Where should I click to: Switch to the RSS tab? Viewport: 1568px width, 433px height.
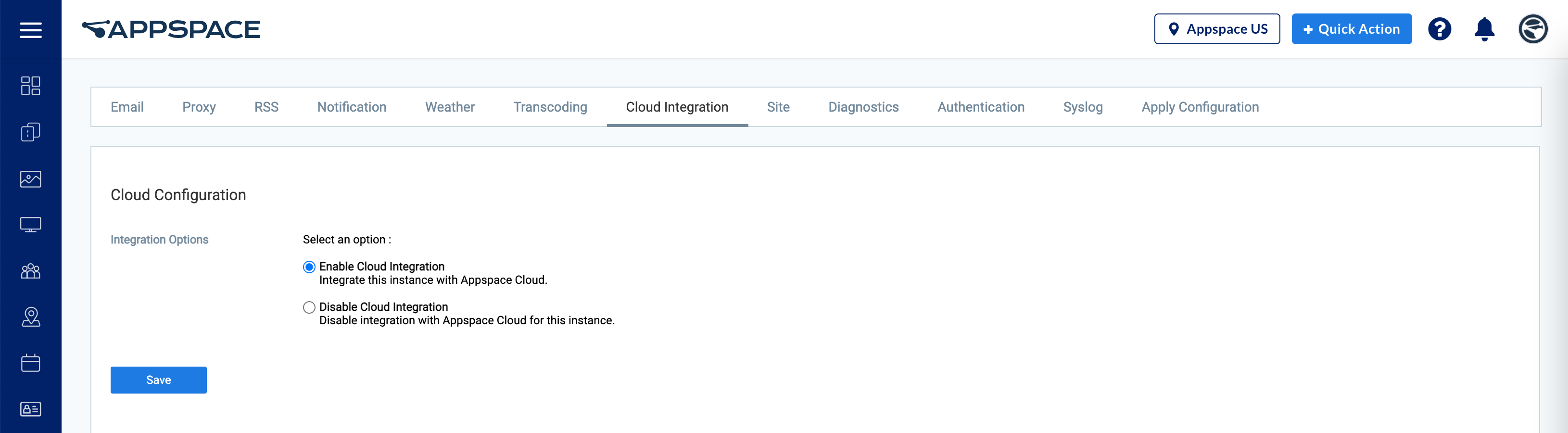pos(266,107)
